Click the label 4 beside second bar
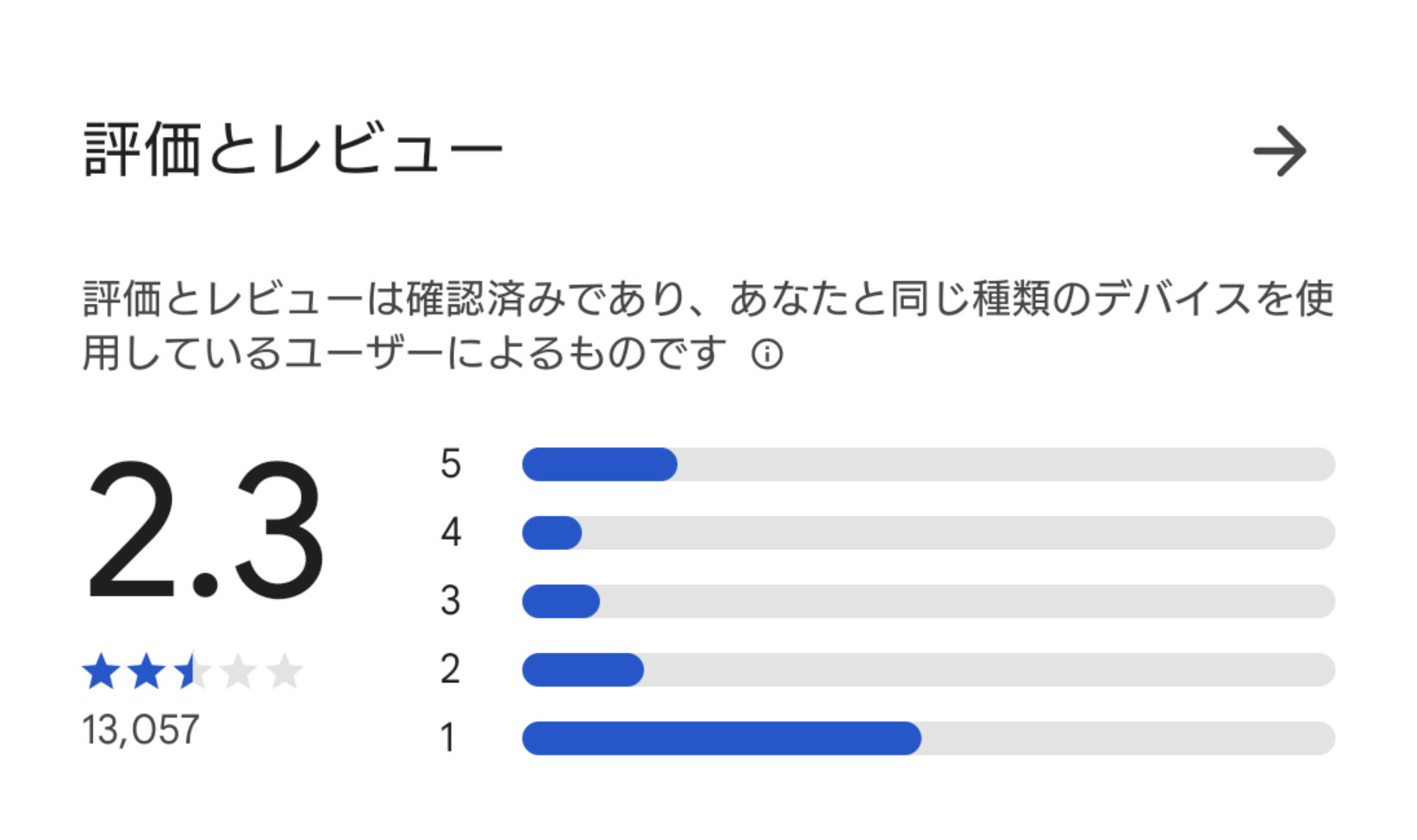 pos(451,533)
